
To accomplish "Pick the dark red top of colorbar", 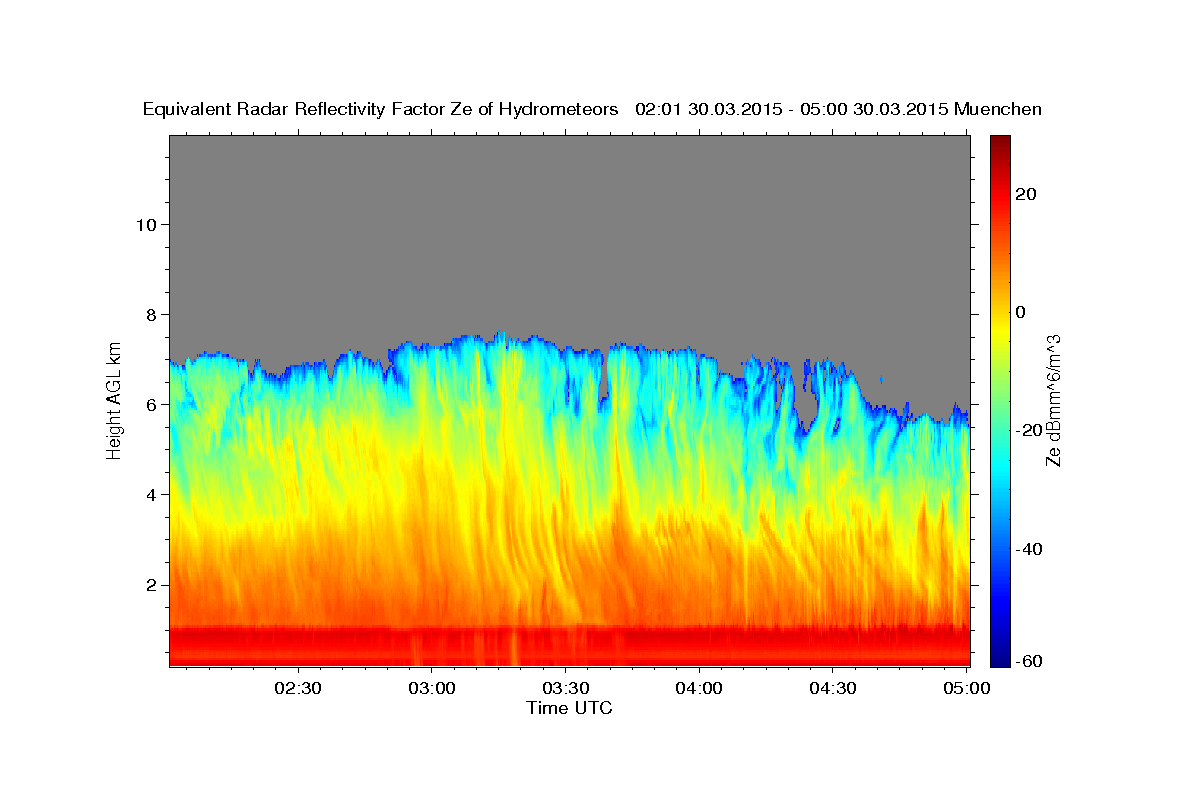I will (1000, 143).
